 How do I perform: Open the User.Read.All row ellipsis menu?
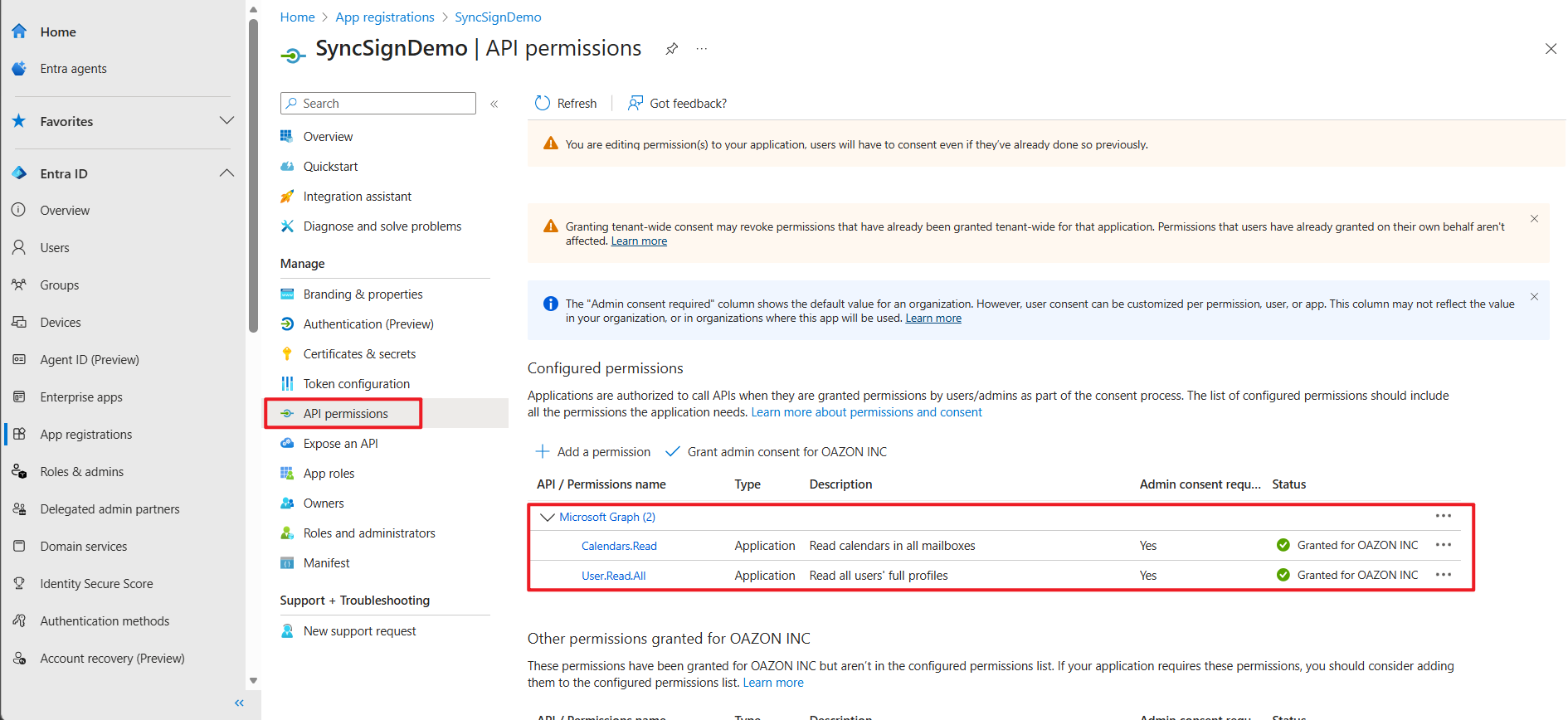(x=1443, y=575)
